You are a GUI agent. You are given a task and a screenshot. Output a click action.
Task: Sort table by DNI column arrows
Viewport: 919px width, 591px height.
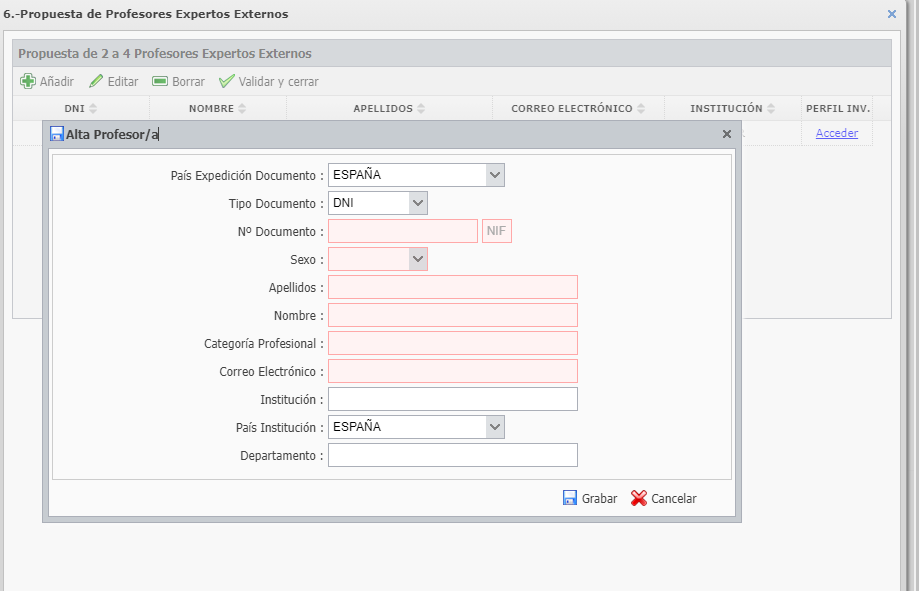pyautogui.click(x=93, y=108)
